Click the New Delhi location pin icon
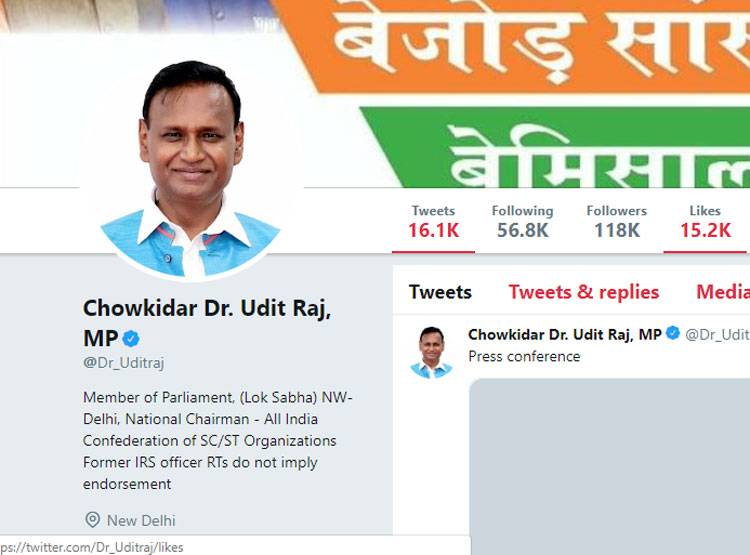Screen dimensions: 750x555 pos(92,520)
